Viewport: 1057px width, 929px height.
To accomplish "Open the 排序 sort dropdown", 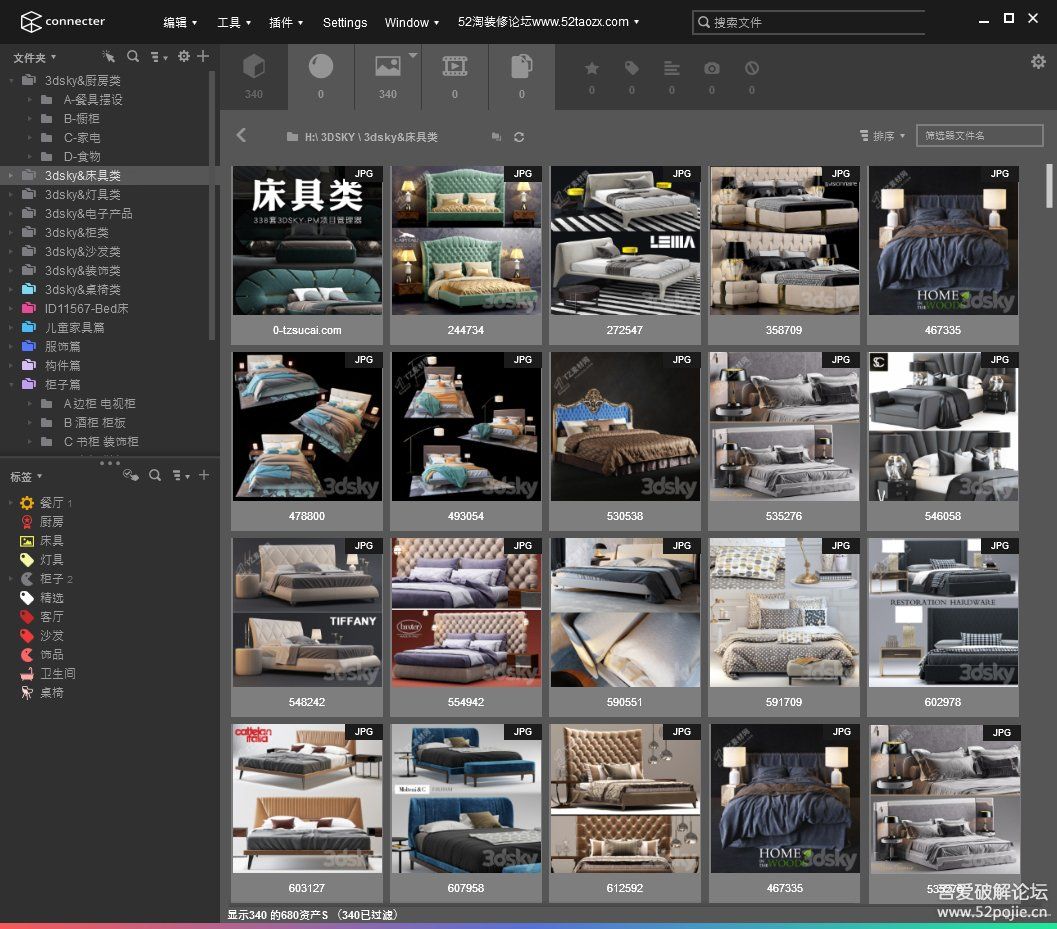I will [x=882, y=136].
